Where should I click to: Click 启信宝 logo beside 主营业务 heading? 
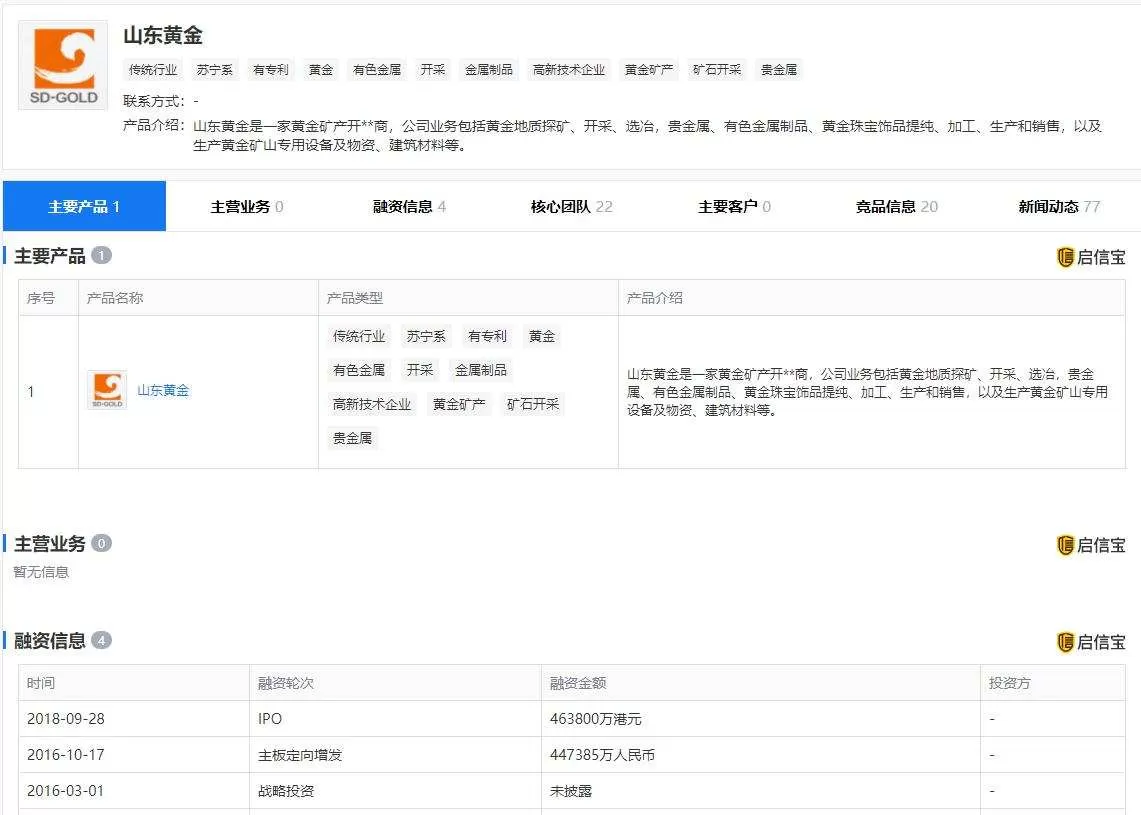coord(1090,545)
